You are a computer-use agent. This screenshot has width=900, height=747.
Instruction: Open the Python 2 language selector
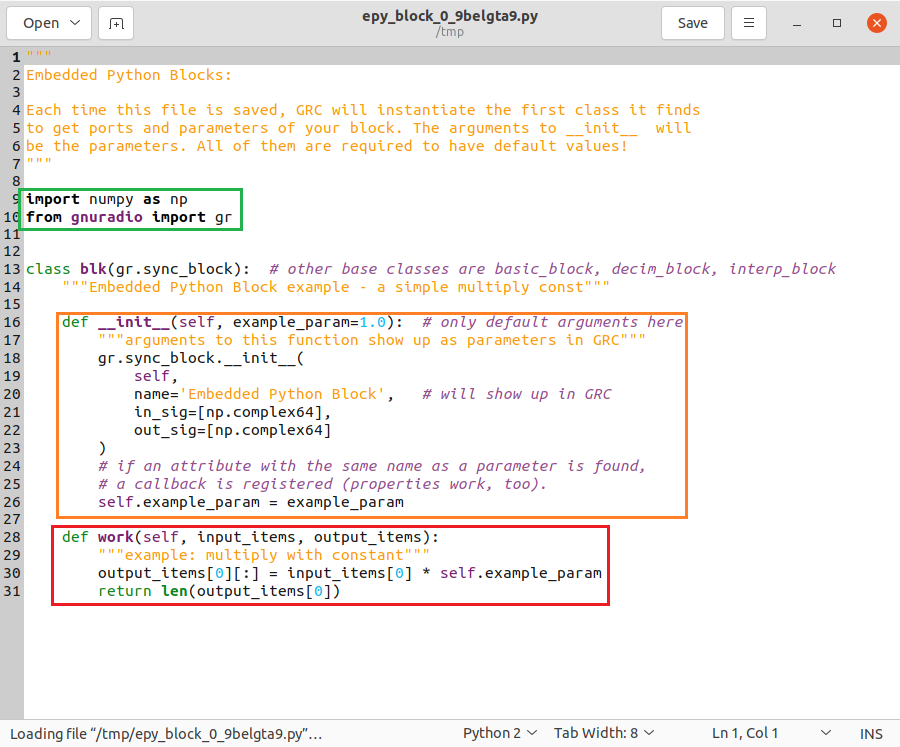500,733
